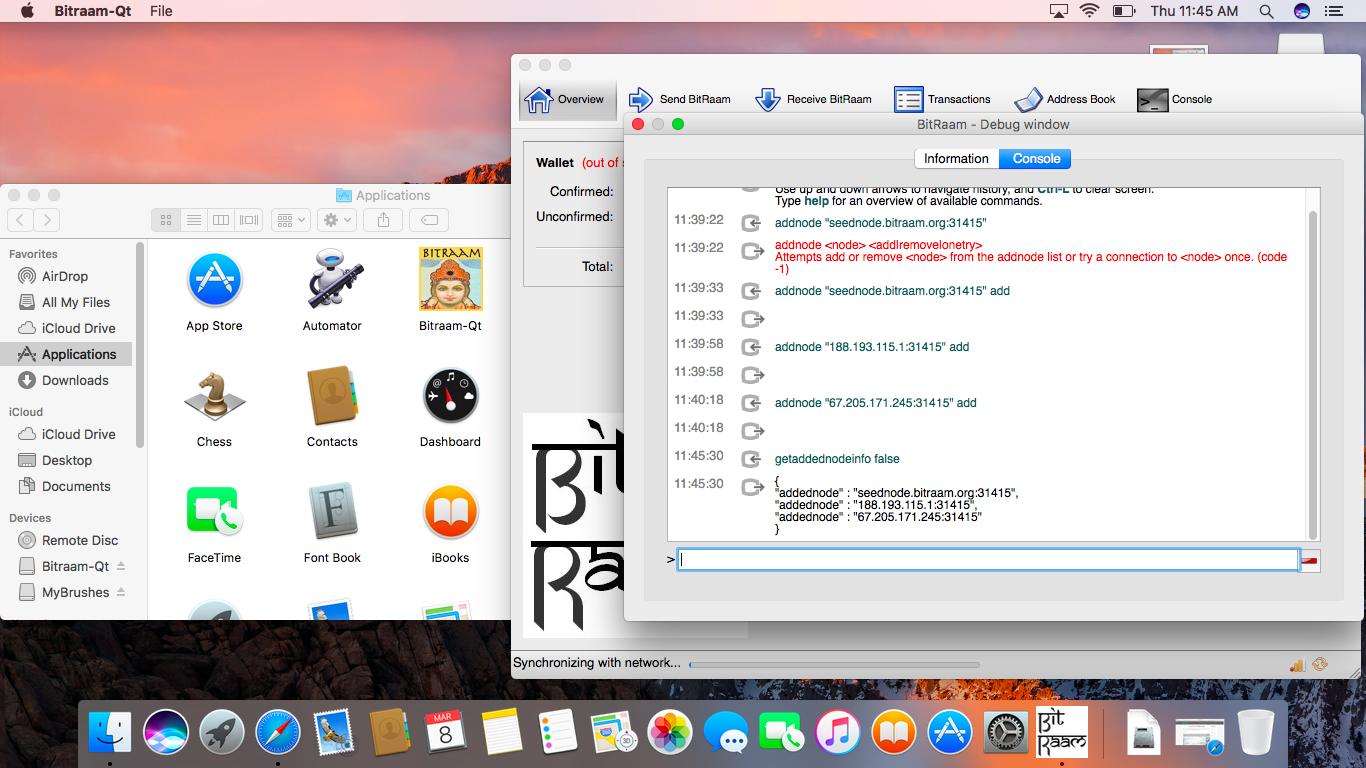Switch Finder to icon view
Viewport: 1366px width, 768px height.
166,220
